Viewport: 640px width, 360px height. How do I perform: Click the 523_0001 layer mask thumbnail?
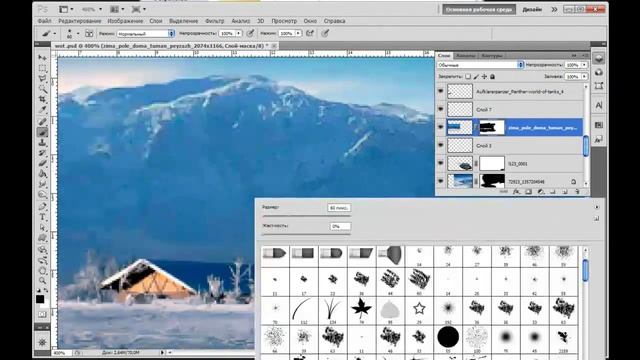coord(491,163)
